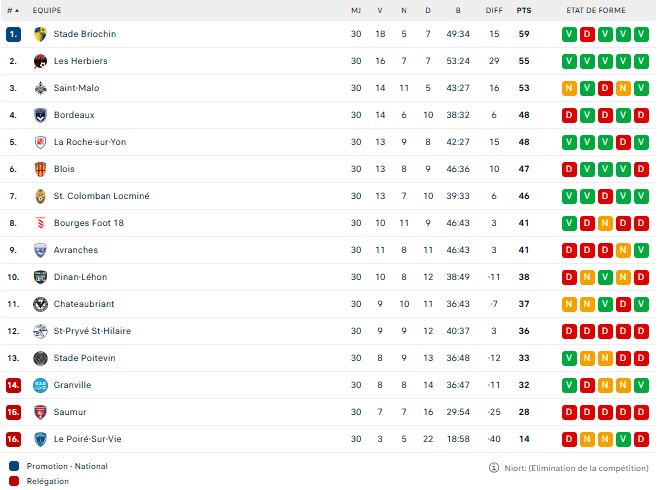Click the red Relégation legend swatch
Screen dimensions: 663x490
14,481
